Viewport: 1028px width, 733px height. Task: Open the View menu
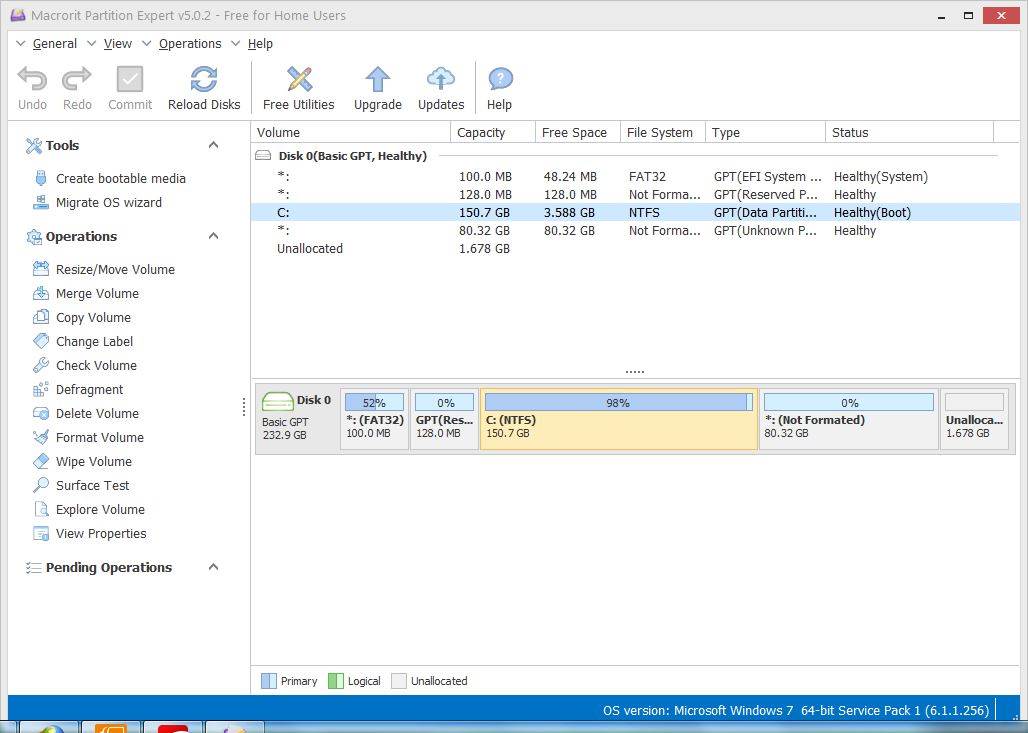[x=118, y=44]
